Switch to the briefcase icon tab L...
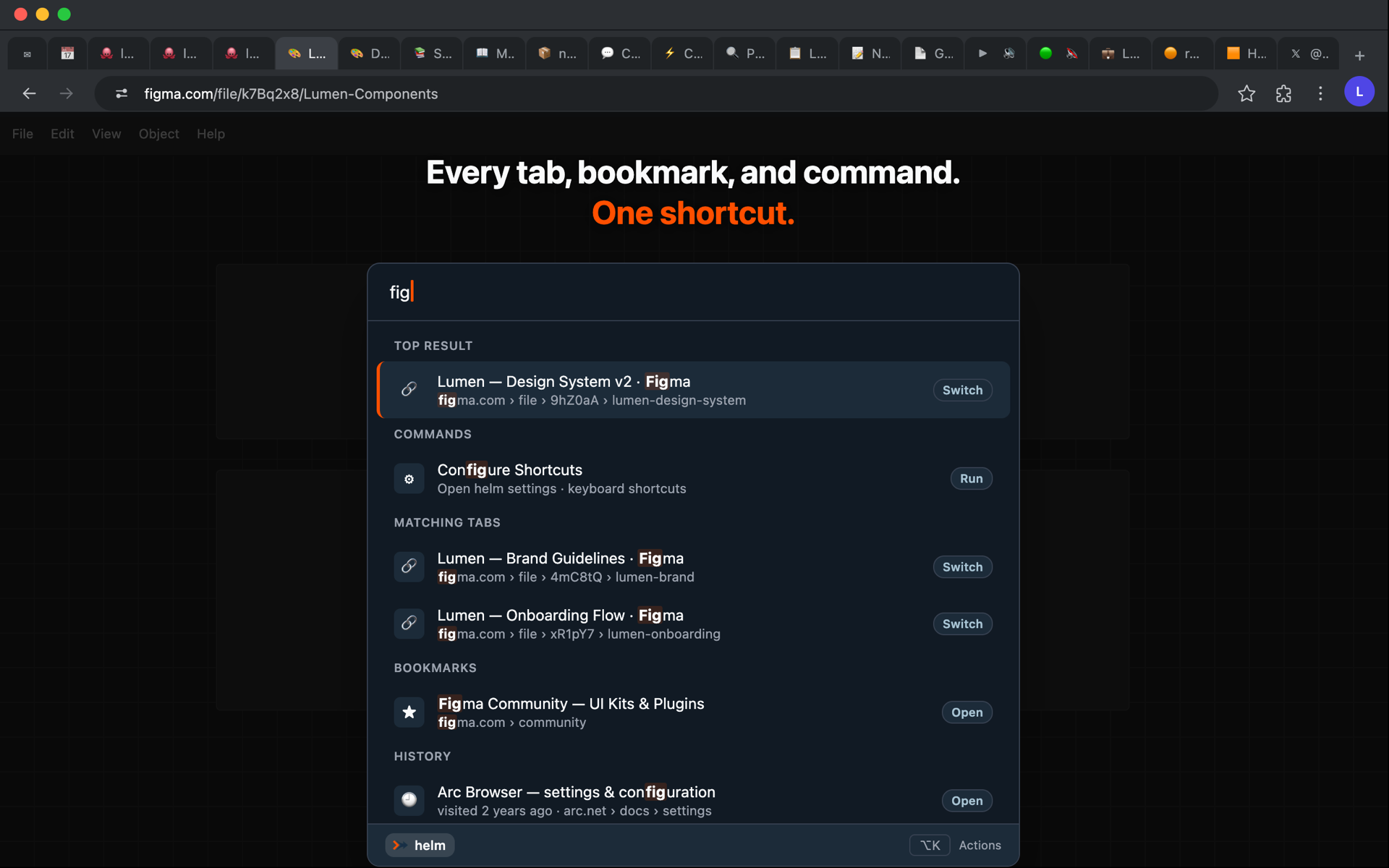Image resolution: width=1389 pixels, height=868 pixels. [1120, 54]
